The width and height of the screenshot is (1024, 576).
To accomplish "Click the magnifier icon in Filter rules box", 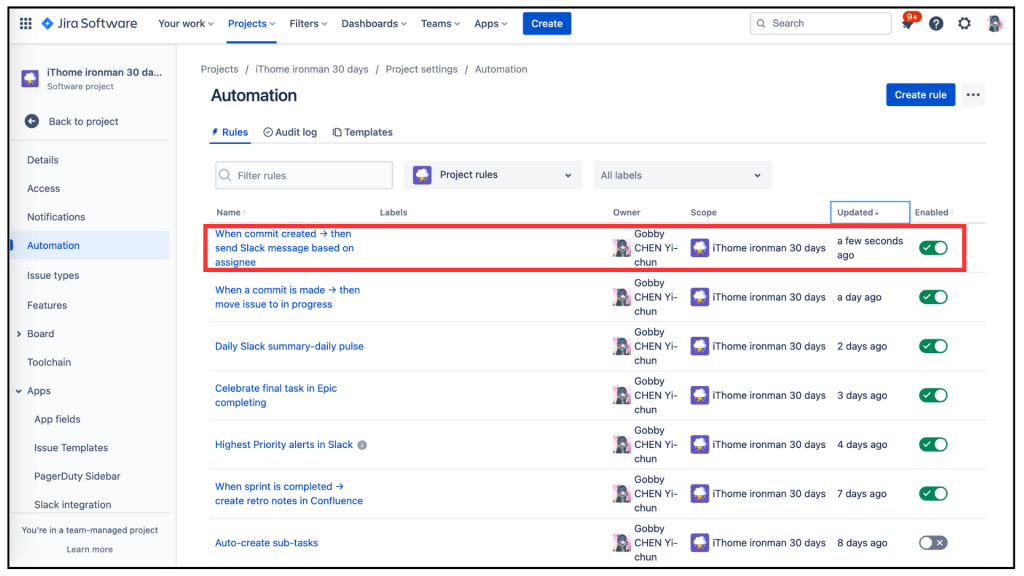I will (225, 175).
